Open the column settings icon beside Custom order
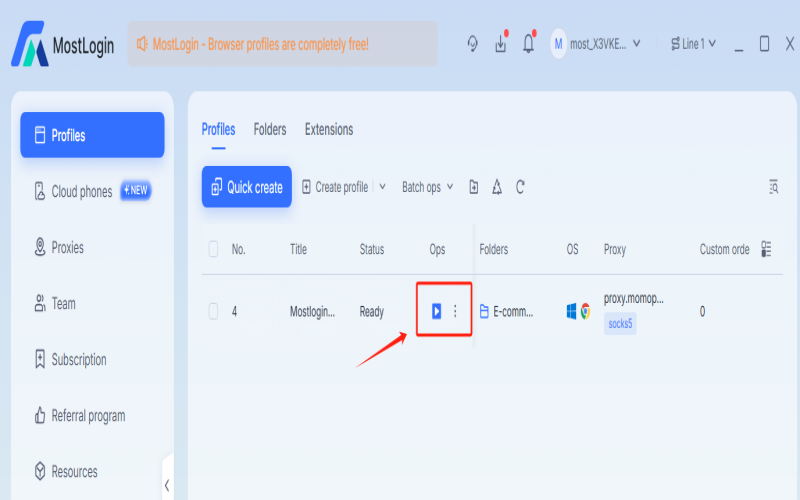800x500 pixels. pos(766,249)
